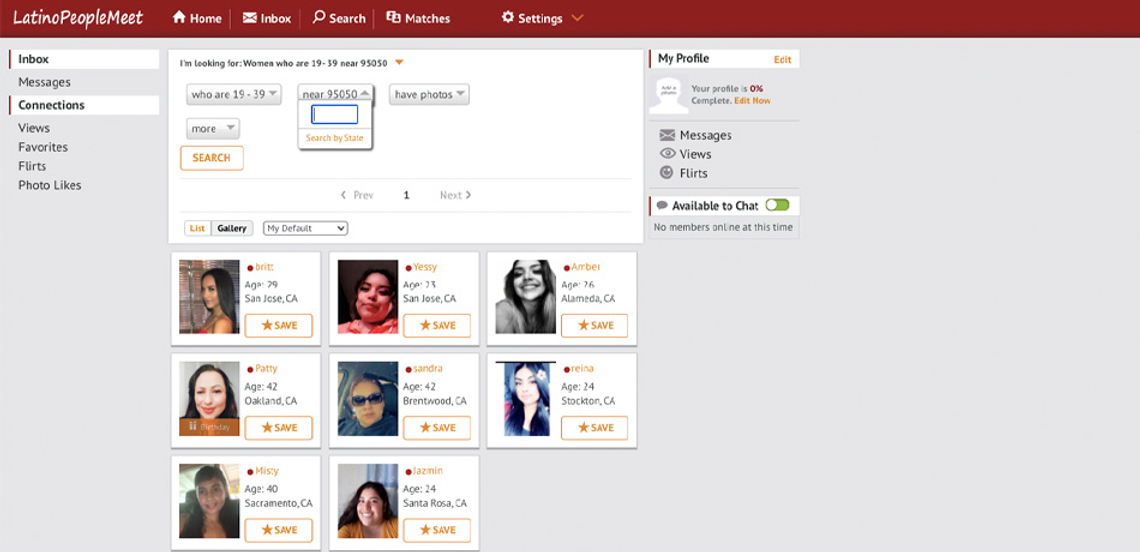Click the LatinoPeopleMeet logo
The height and width of the screenshot is (552, 1140).
pyautogui.click(x=78, y=18)
